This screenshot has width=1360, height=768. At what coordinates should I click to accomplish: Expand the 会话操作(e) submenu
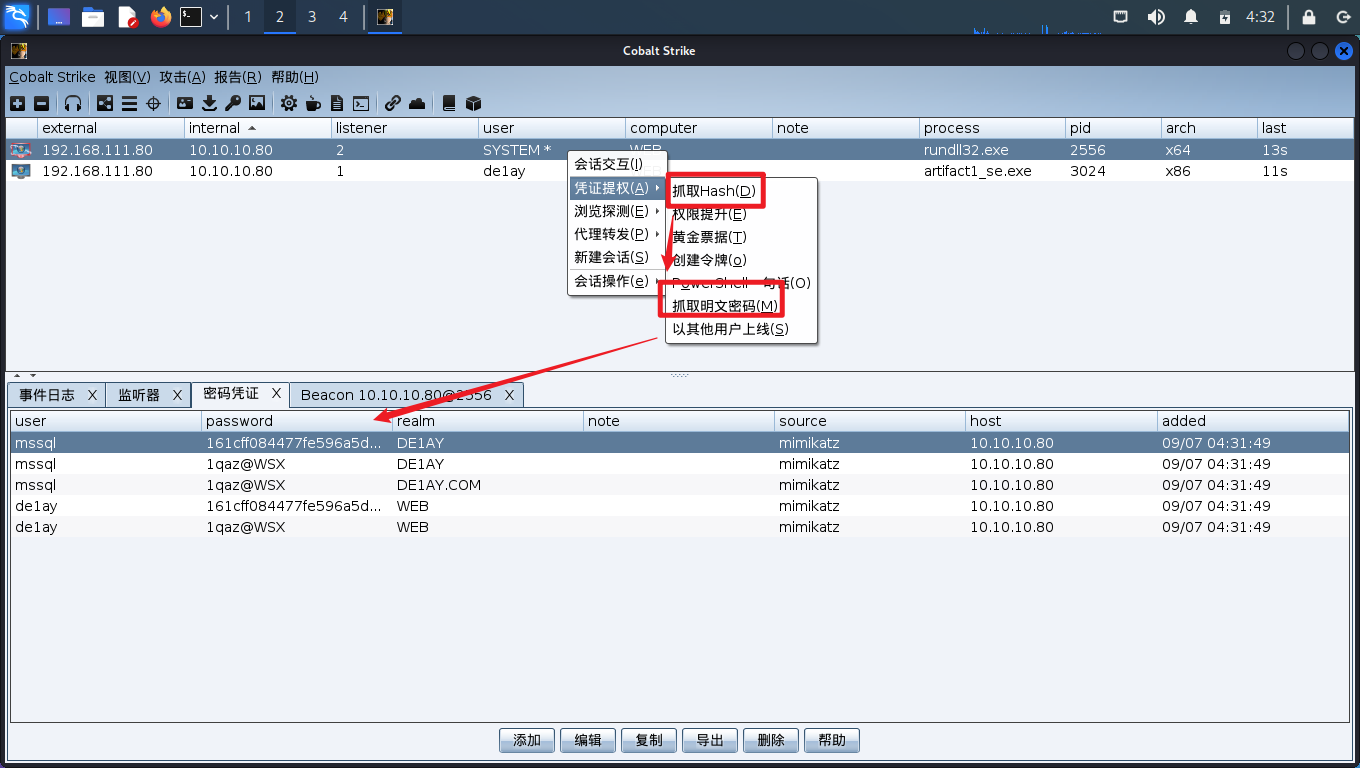pyautogui.click(x=616, y=281)
